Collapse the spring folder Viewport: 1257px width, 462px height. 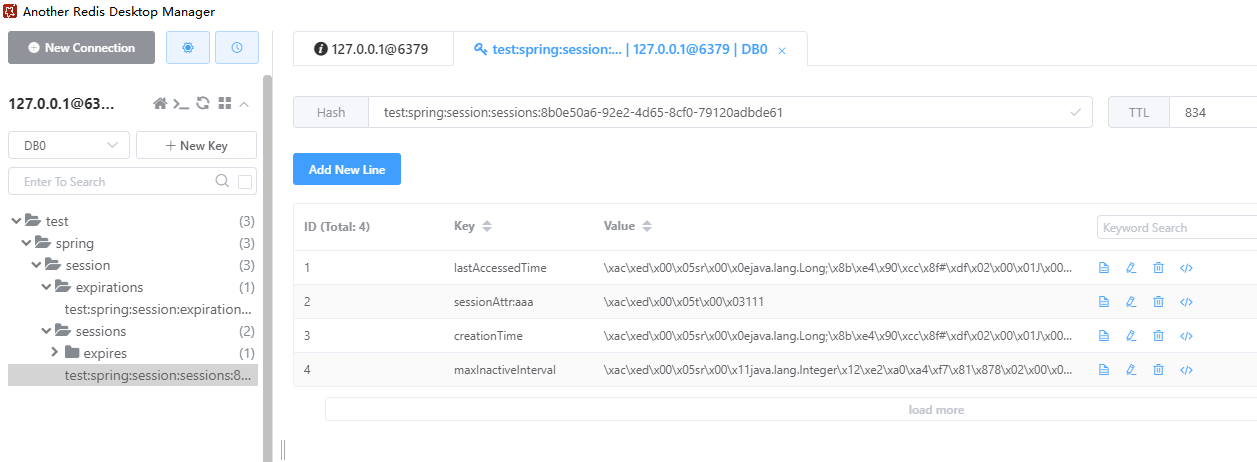click(27, 243)
